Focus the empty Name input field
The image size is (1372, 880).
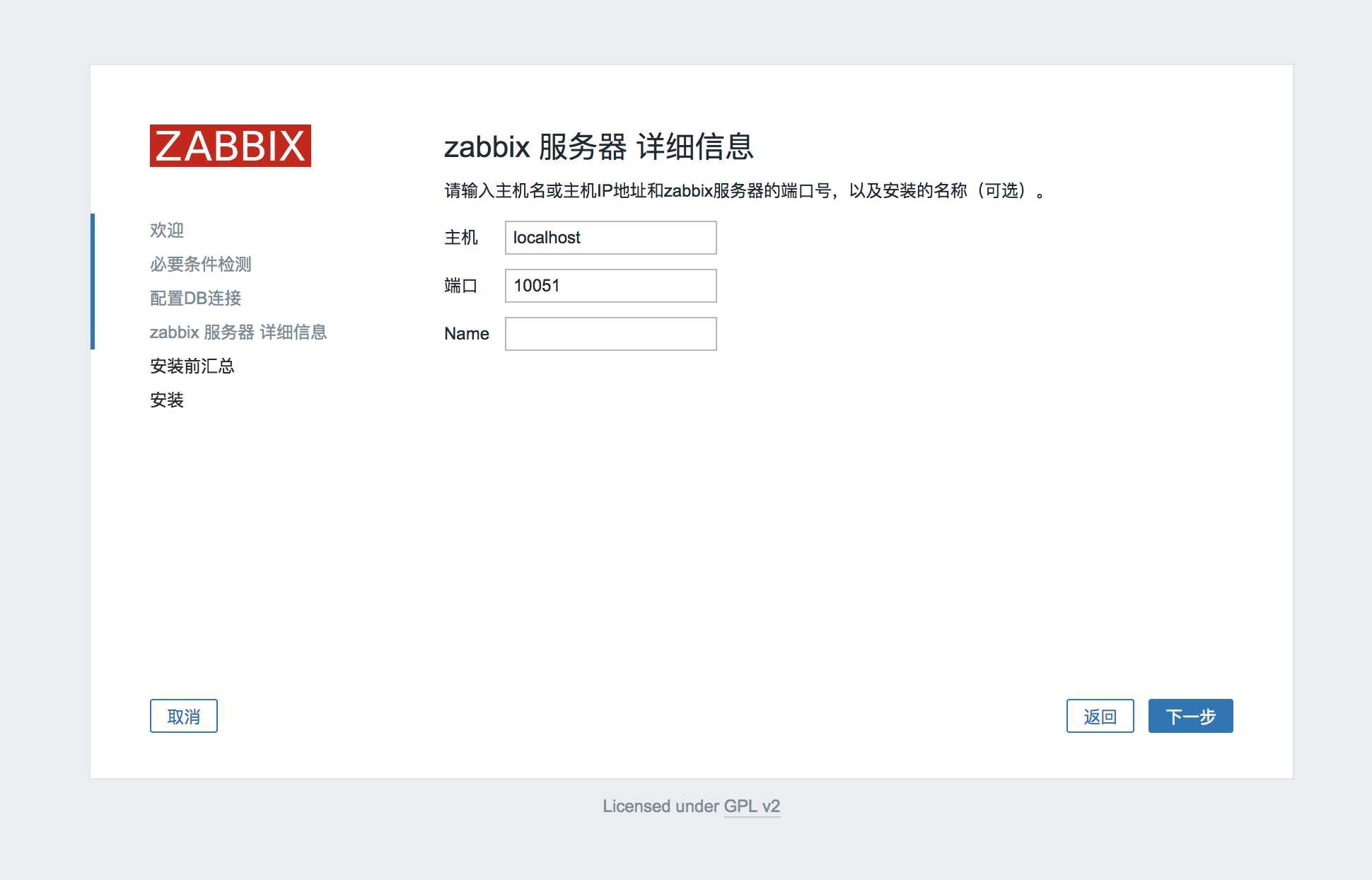pos(610,334)
